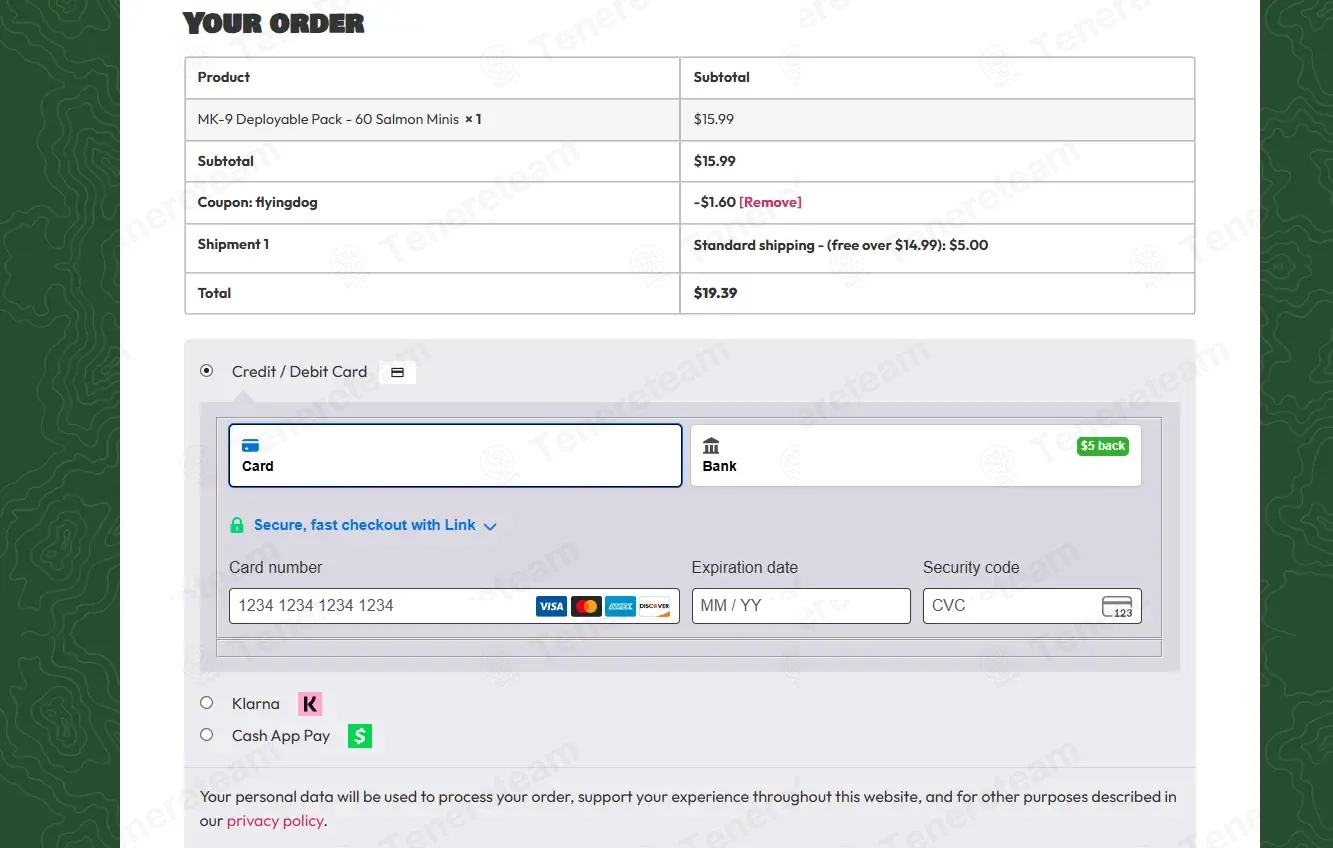
Task: Switch to the Bank payment tab
Action: pos(916,456)
